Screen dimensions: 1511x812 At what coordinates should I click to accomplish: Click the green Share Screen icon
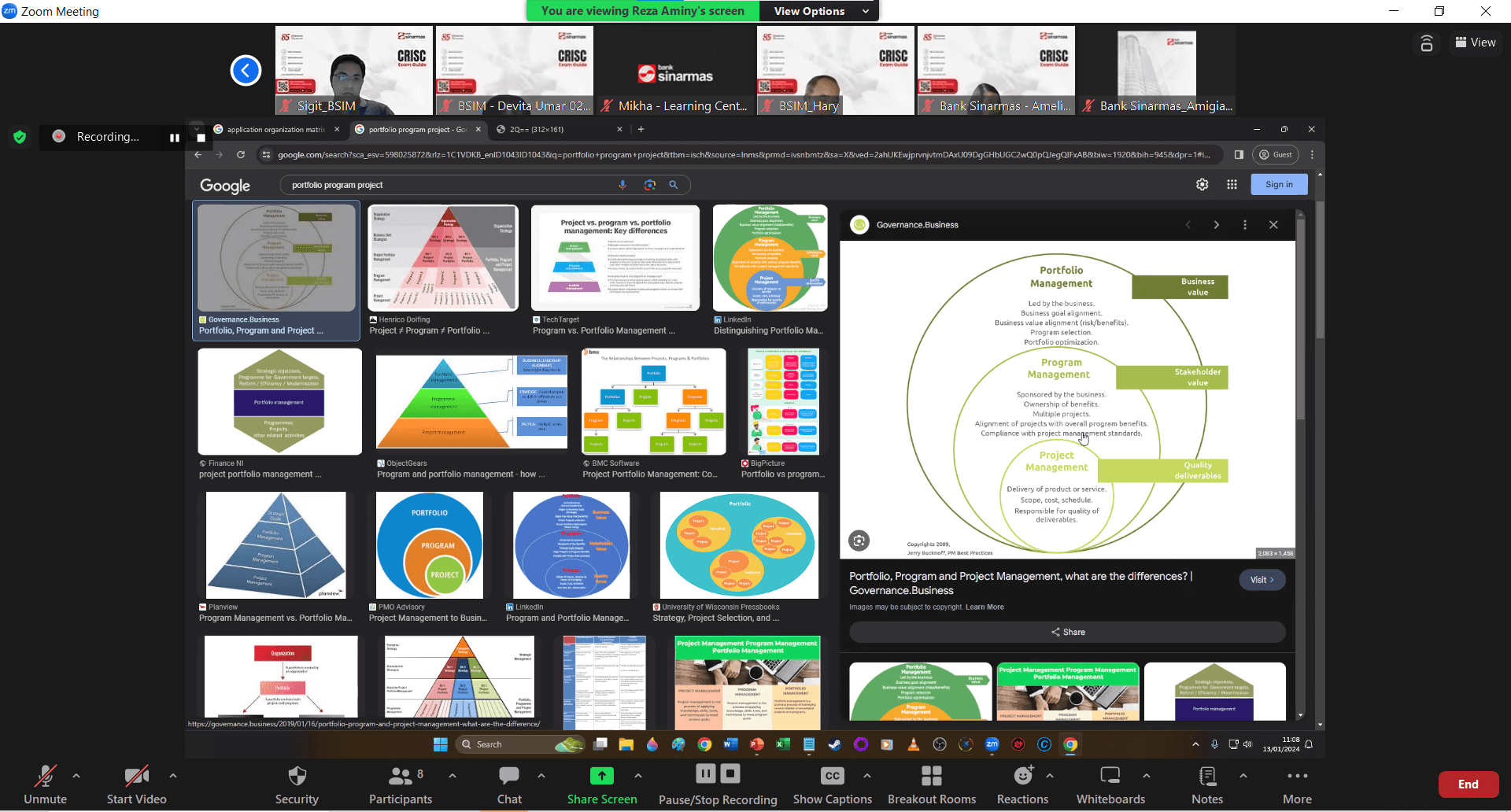pos(601,777)
